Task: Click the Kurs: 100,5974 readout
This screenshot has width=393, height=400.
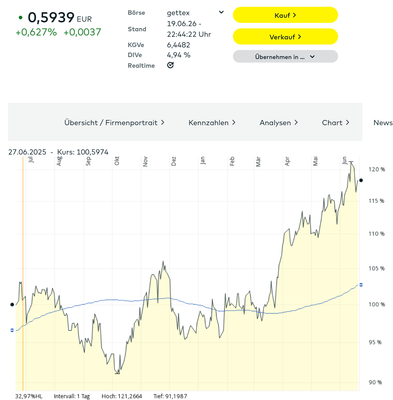Action: tap(83, 152)
